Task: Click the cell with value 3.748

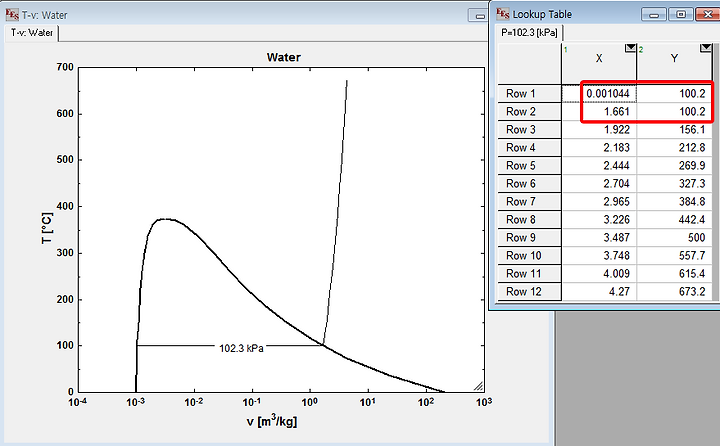Action: tap(599, 255)
